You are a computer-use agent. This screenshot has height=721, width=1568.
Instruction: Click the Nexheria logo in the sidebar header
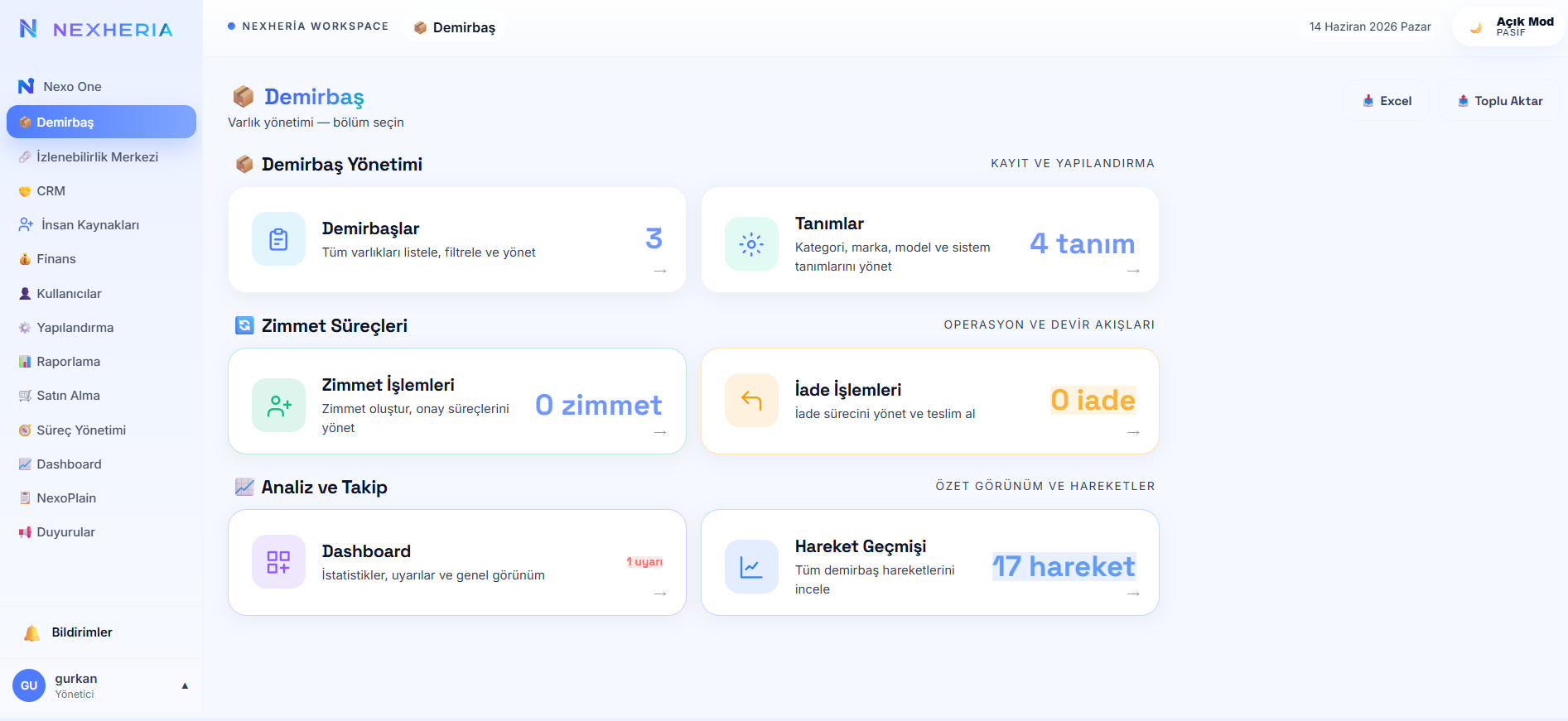[97, 30]
